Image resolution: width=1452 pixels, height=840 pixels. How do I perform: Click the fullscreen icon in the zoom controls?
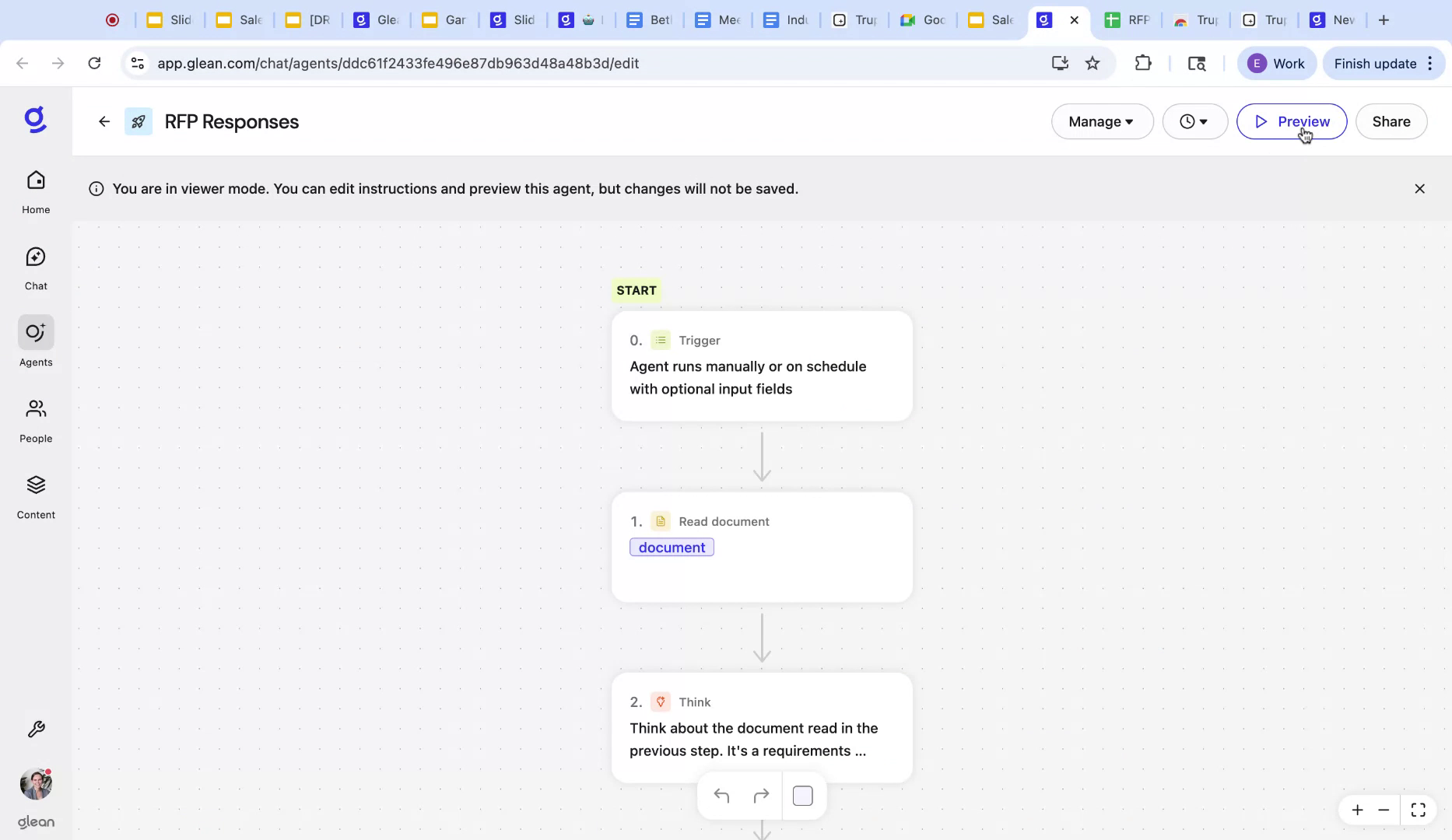coord(1418,810)
